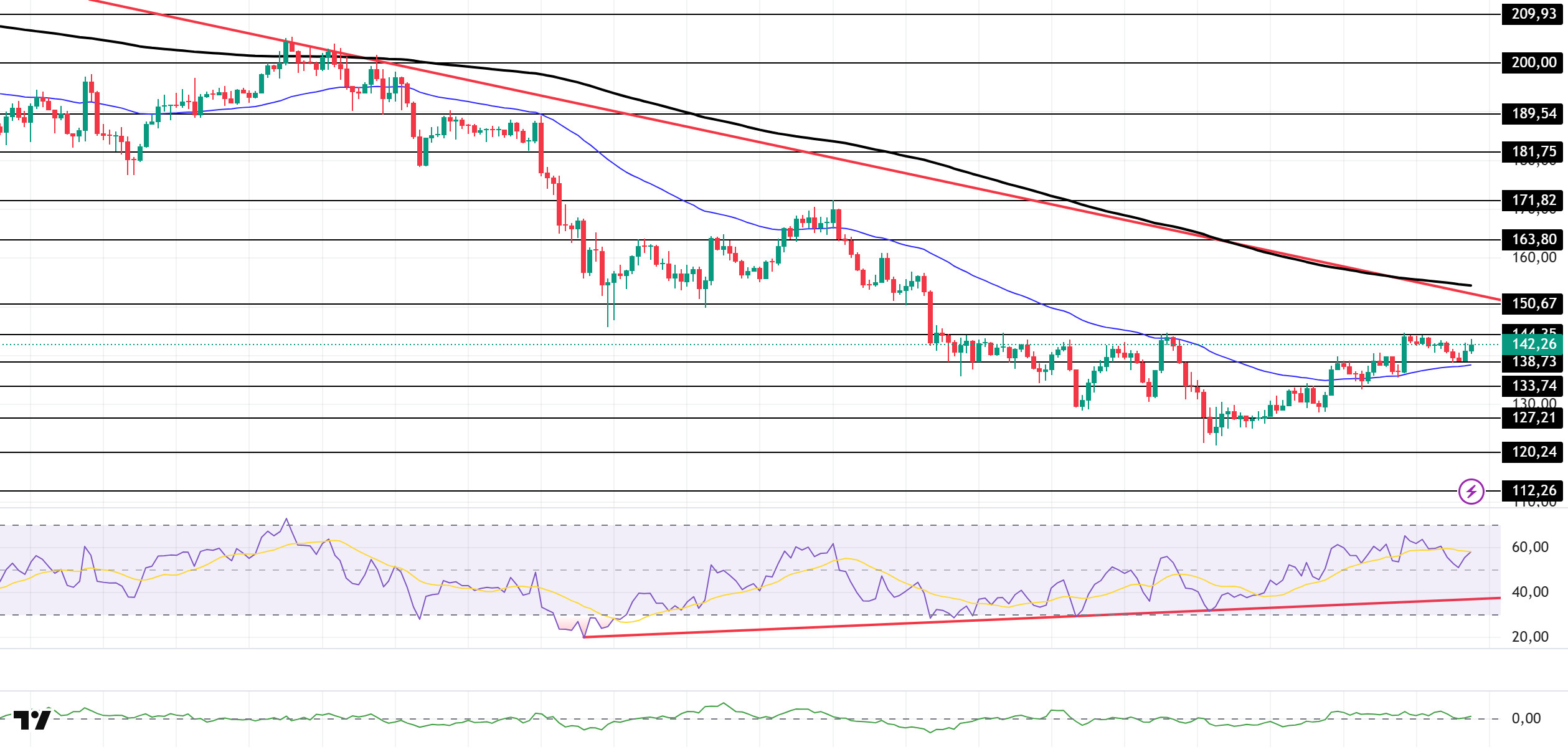Click the 209,93 price level label
Viewport: 1568px width, 752px height.
1533,14
